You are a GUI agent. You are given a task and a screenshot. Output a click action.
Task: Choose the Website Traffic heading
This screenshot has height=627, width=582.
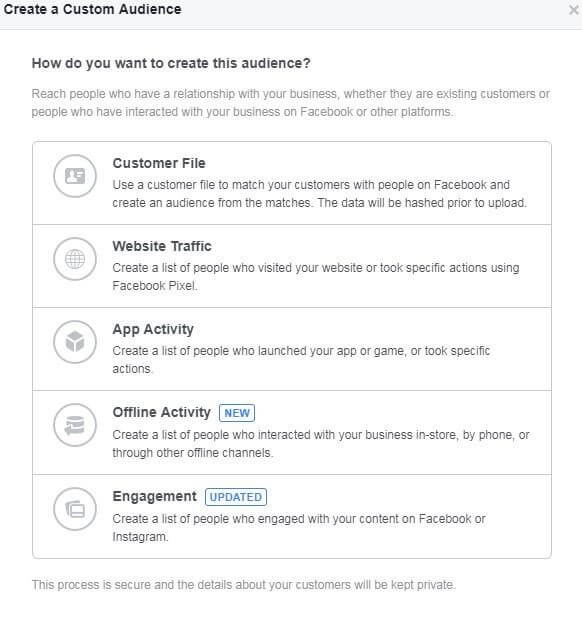[162, 246]
